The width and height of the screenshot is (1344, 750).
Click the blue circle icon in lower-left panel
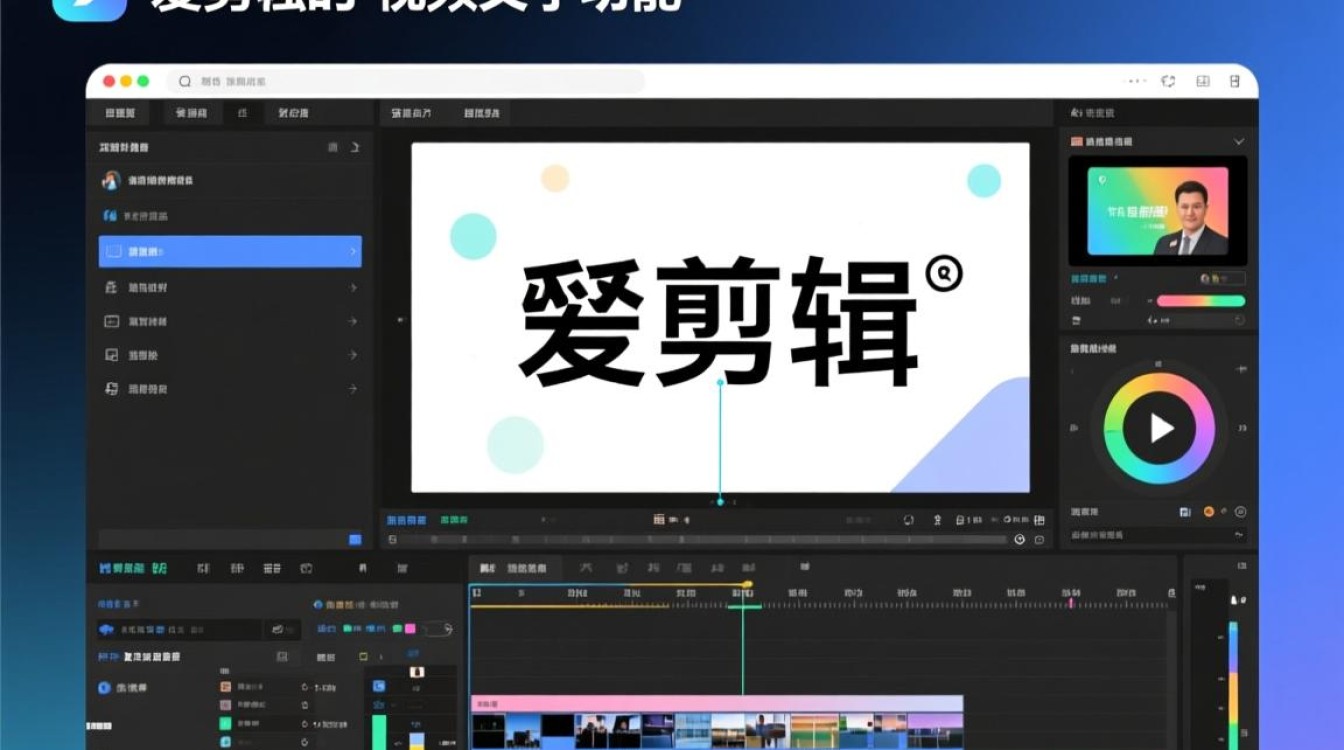[104, 688]
